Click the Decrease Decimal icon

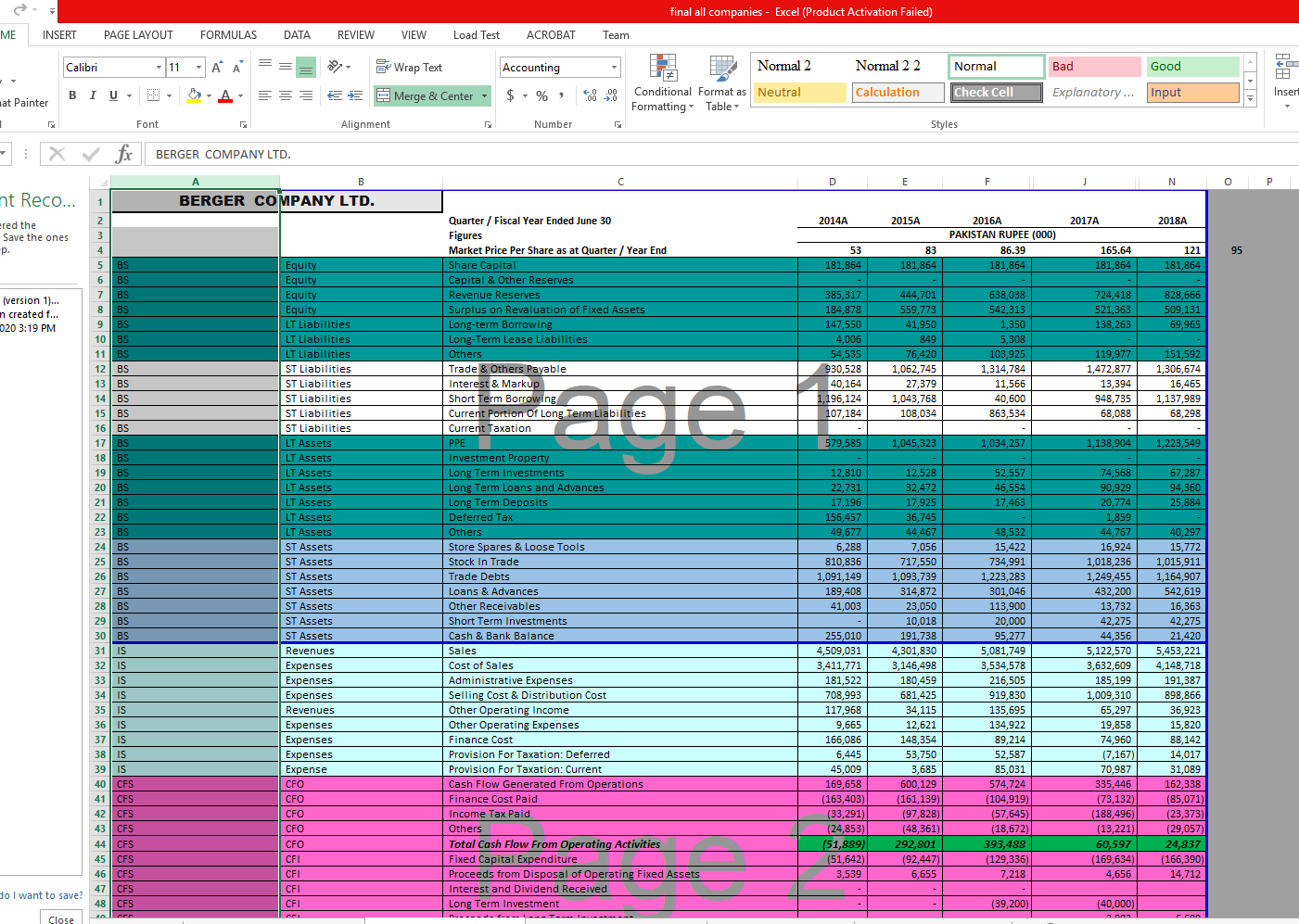[x=609, y=94]
